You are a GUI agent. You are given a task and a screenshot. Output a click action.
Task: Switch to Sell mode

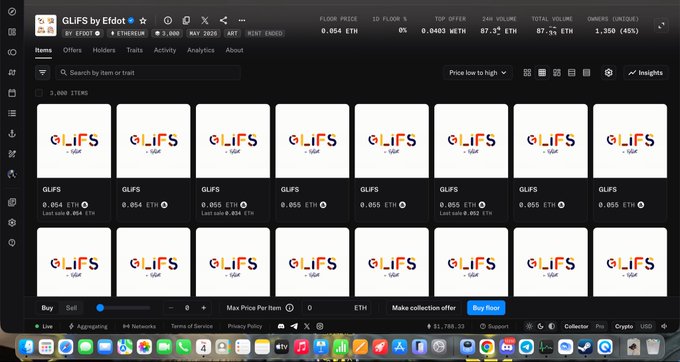pyautogui.click(x=71, y=308)
